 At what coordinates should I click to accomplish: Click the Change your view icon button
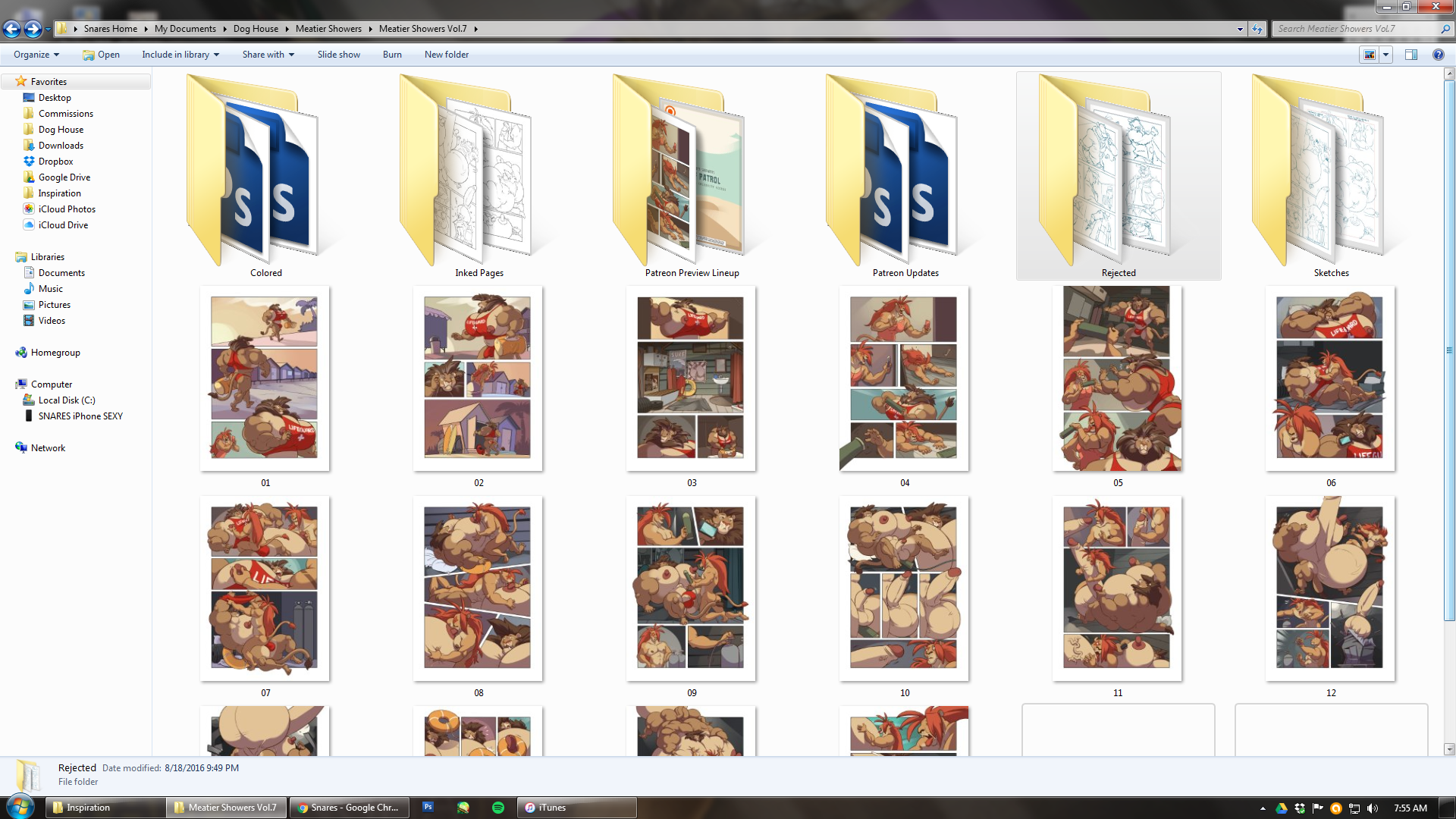point(1370,55)
